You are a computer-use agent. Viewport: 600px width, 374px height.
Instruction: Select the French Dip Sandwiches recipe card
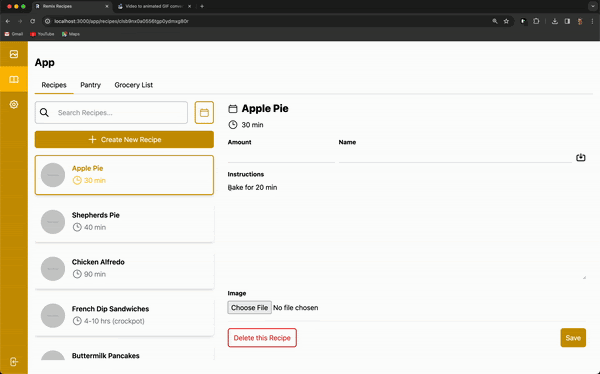tap(124, 315)
